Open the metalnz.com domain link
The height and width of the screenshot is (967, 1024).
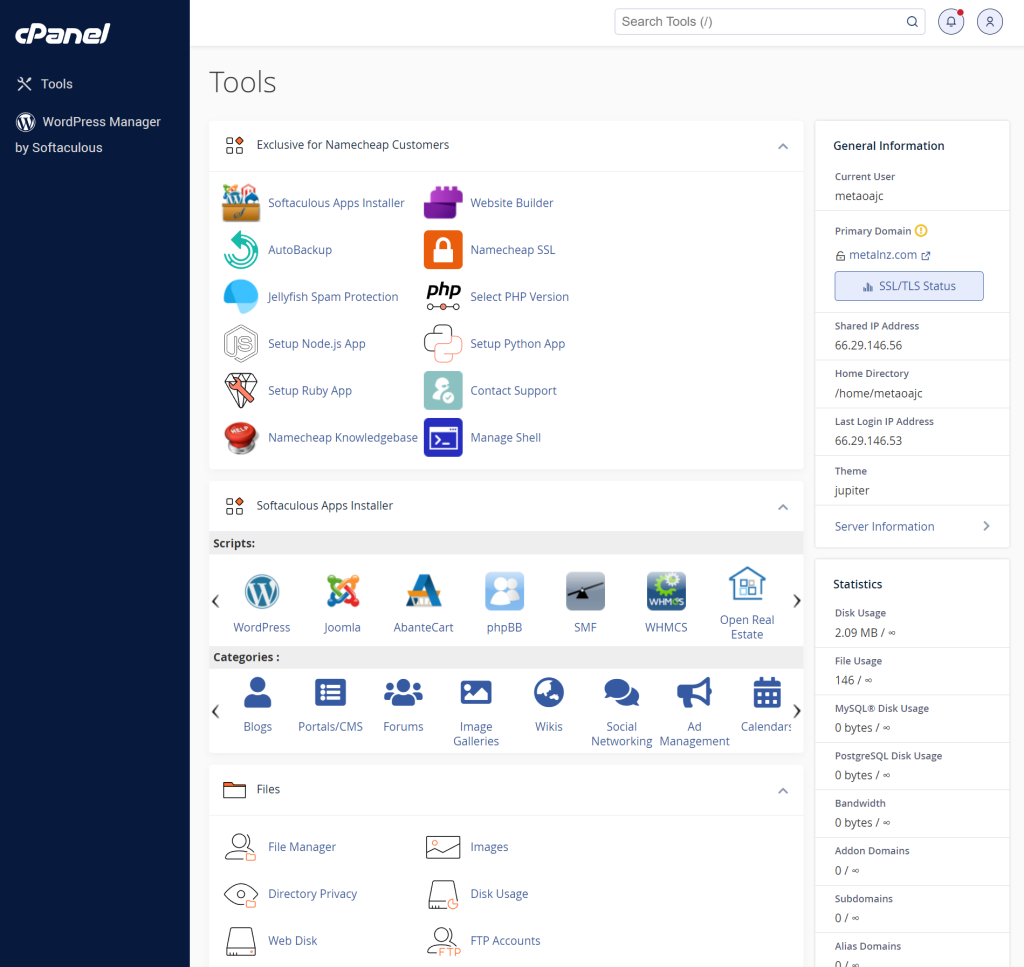coord(883,255)
